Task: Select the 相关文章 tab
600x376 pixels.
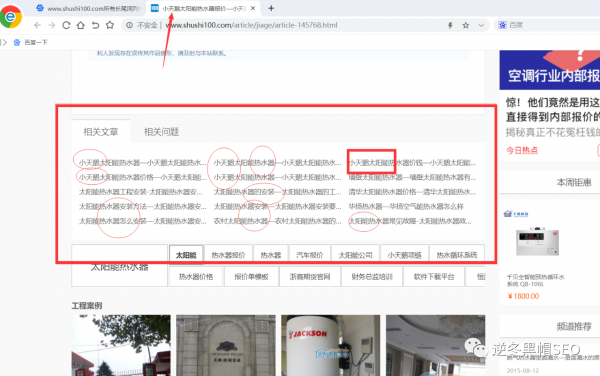Action: click(101, 132)
